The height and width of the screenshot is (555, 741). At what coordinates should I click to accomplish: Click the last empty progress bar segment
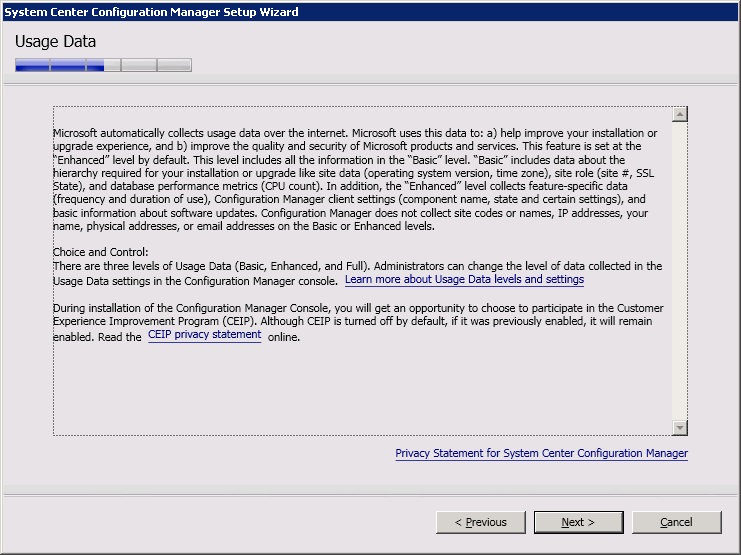[x=174, y=66]
